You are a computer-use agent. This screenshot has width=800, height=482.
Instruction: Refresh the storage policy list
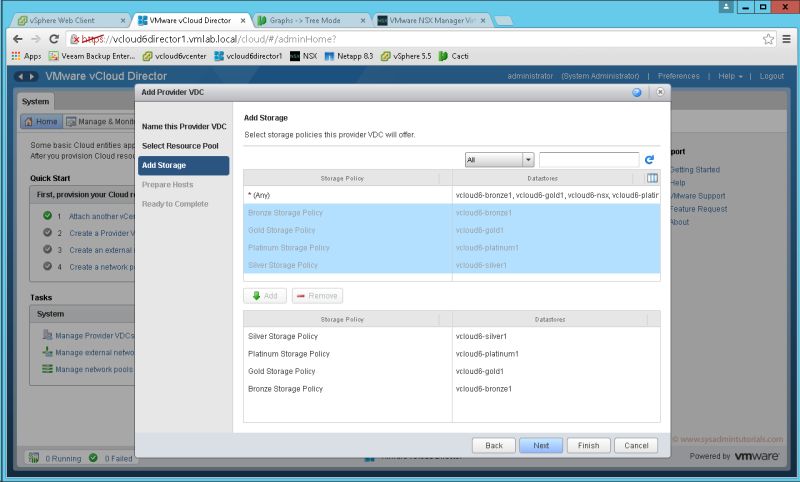click(649, 160)
